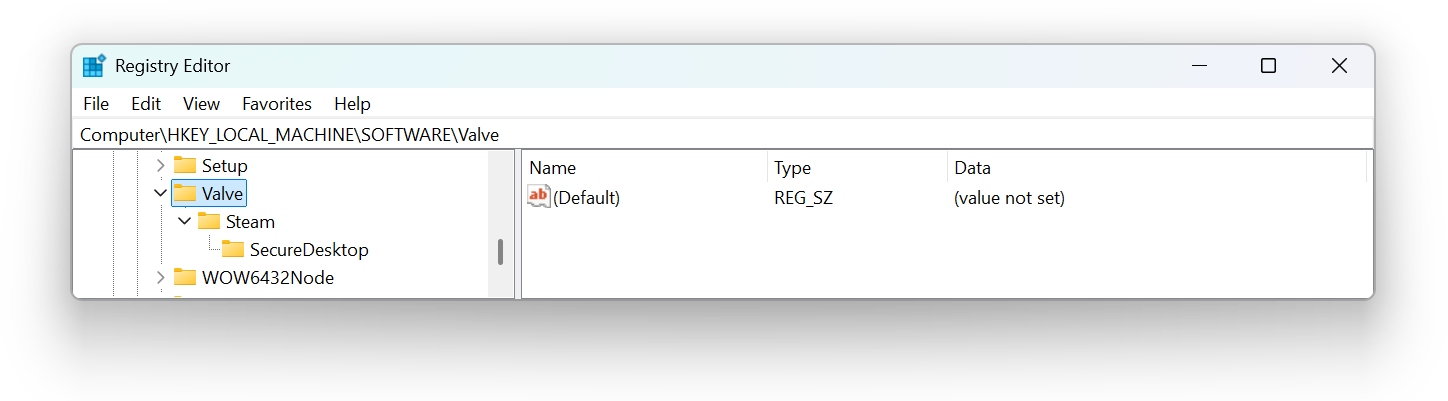
Task: Click the Steam folder icon
Action: click(x=209, y=221)
